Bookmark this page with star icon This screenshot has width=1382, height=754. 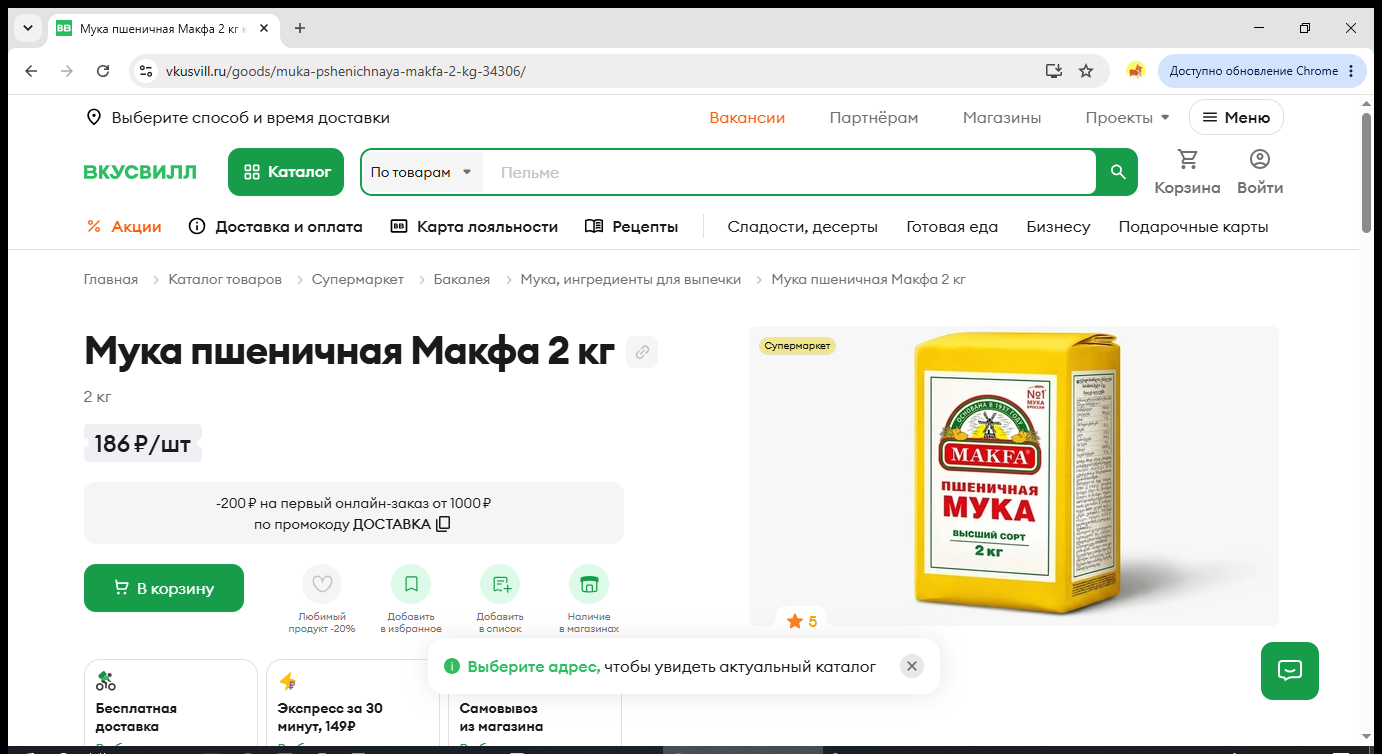point(1086,71)
